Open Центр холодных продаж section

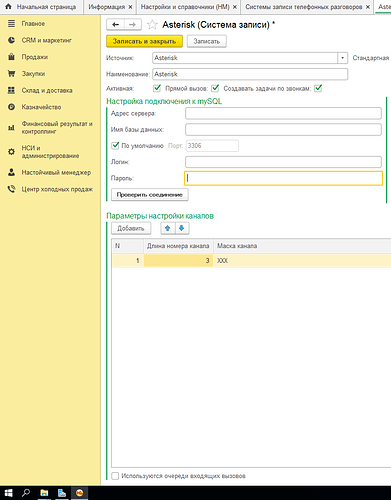pyautogui.click(x=57, y=189)
